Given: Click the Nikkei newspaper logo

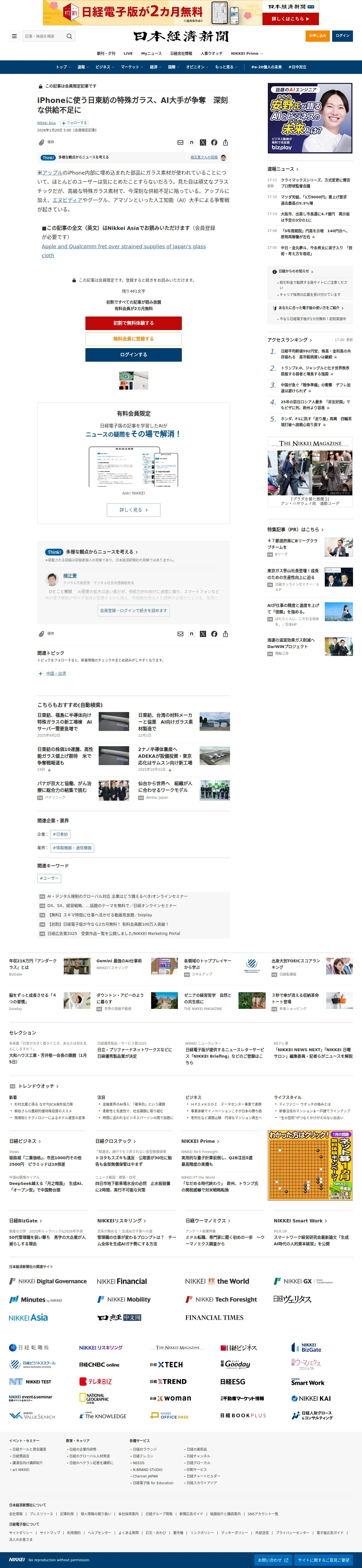Looking at the screenshot, I should click(181, 36).
